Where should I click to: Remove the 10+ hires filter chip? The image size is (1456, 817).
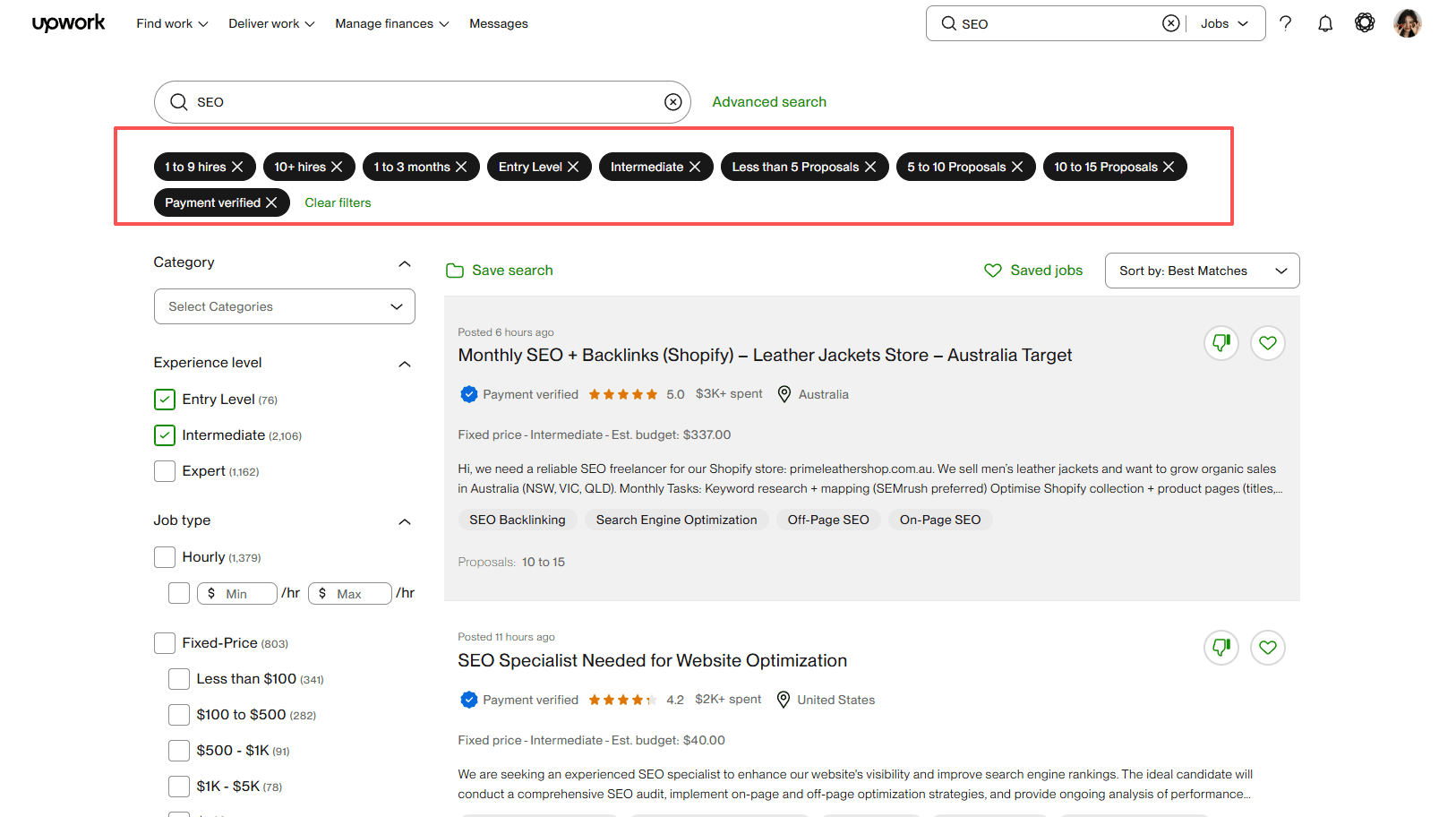(x=337, y=167)
